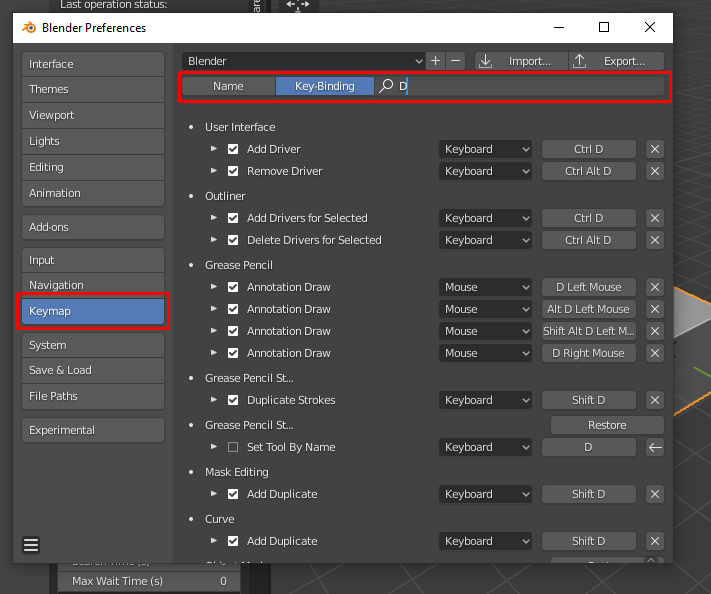Open the Experimental preferences tab
The height and width of the screenshot is (594, 711).
click(93, 430)
